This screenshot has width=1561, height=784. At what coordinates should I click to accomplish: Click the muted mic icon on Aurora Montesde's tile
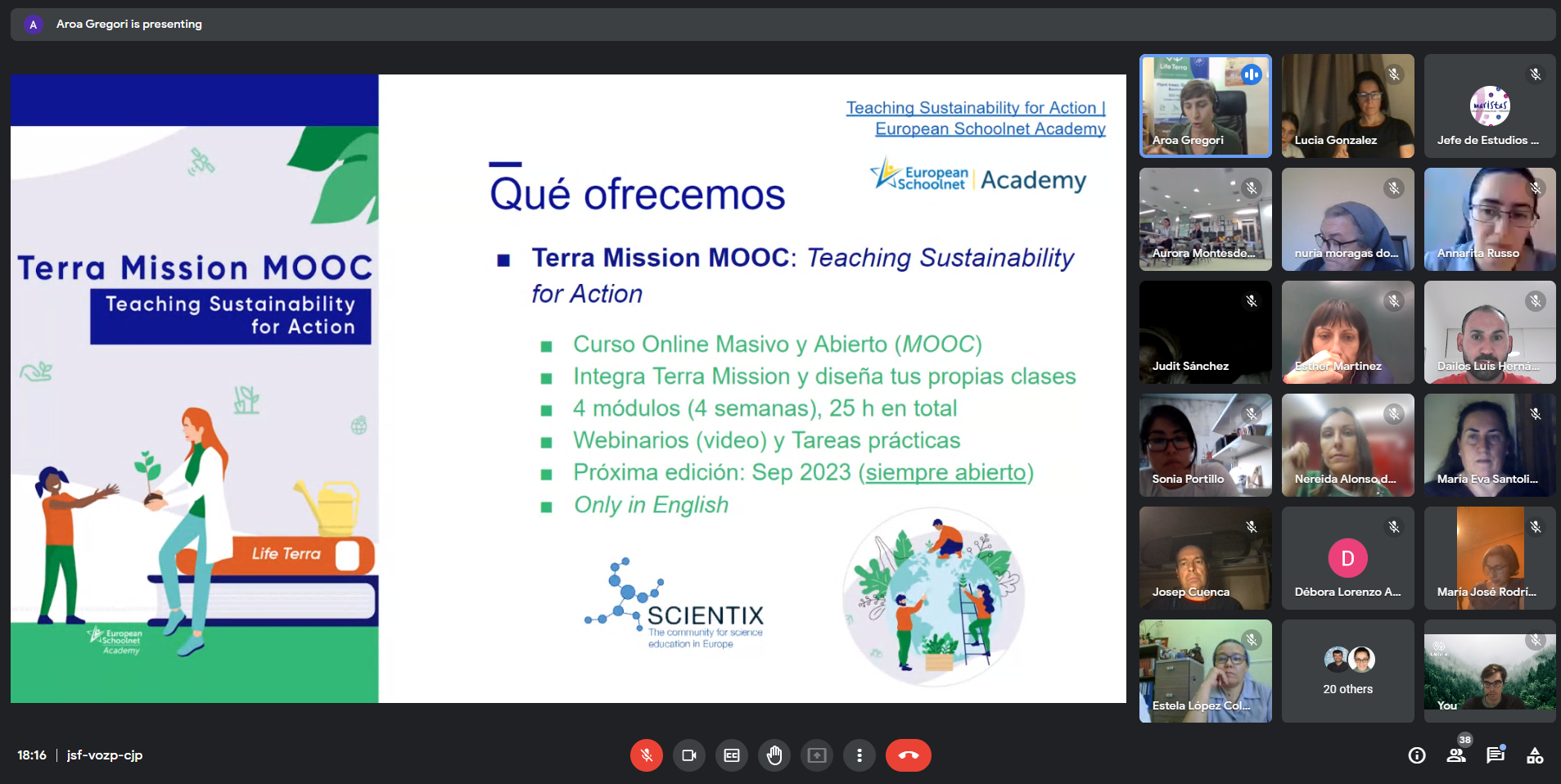pos(1251,188)
